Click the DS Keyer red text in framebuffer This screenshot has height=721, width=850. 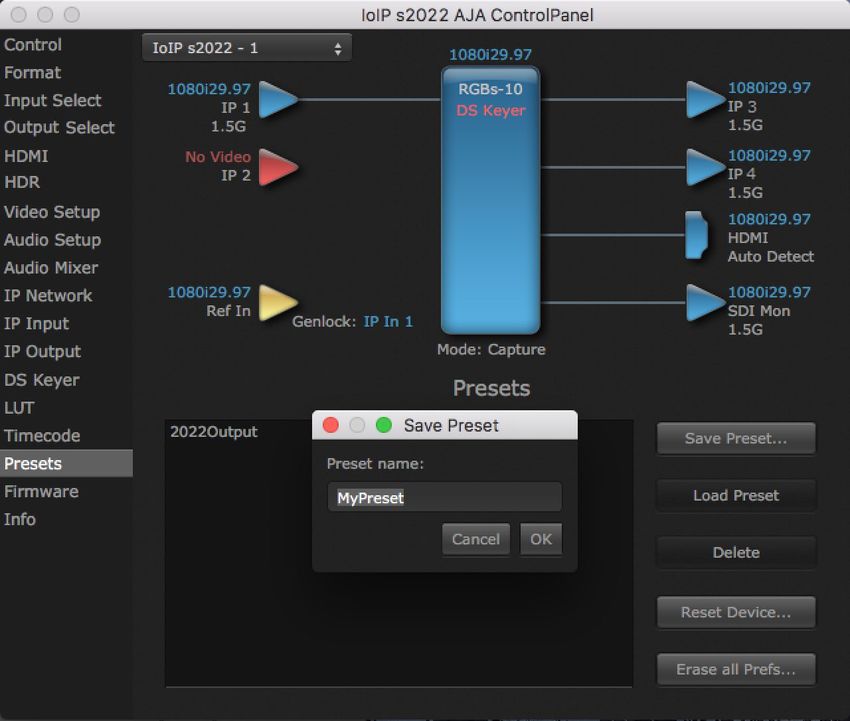[491, 111]
